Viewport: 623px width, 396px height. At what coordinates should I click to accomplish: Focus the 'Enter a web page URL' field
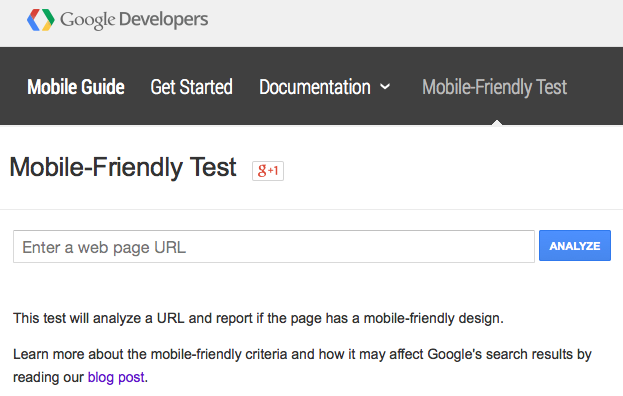pyautogui.click(x=274, y=247)
